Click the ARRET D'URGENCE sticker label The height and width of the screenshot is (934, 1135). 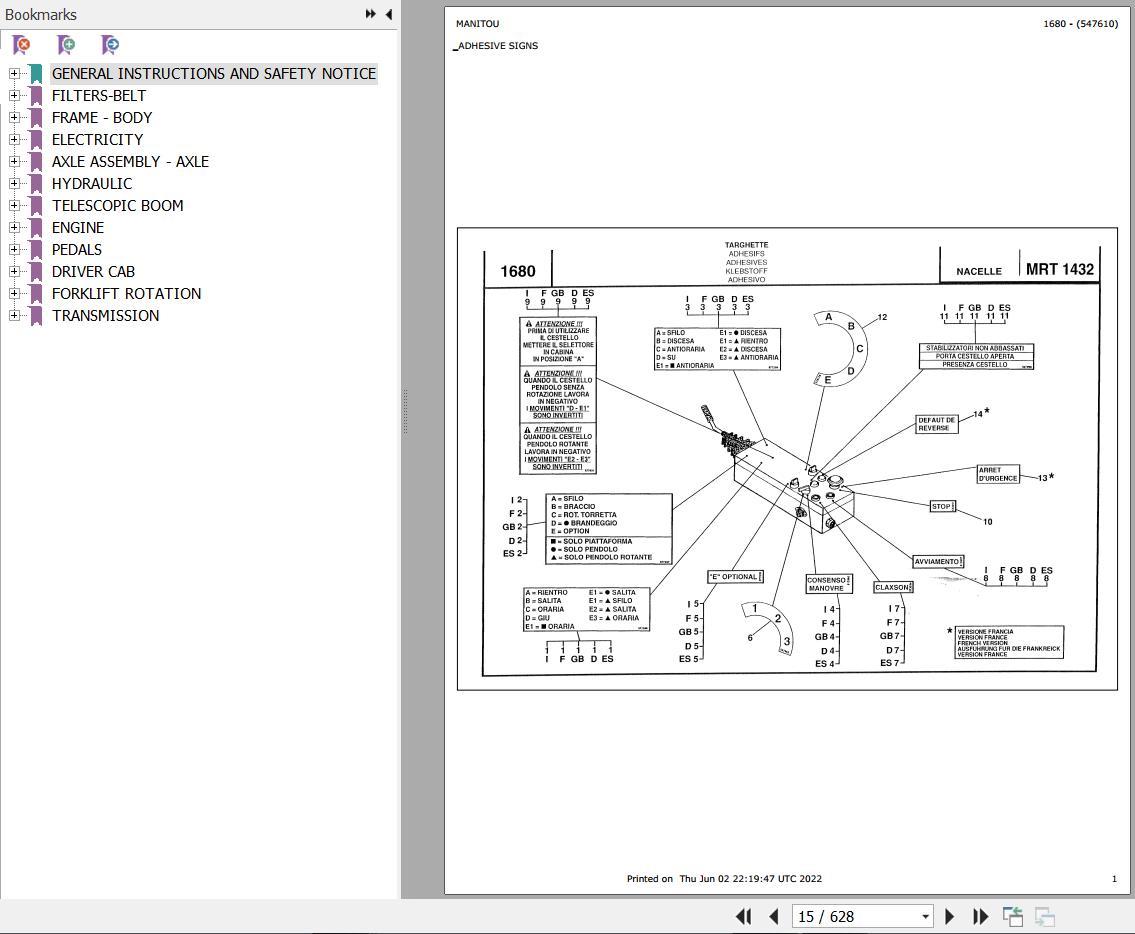(998, 474)
